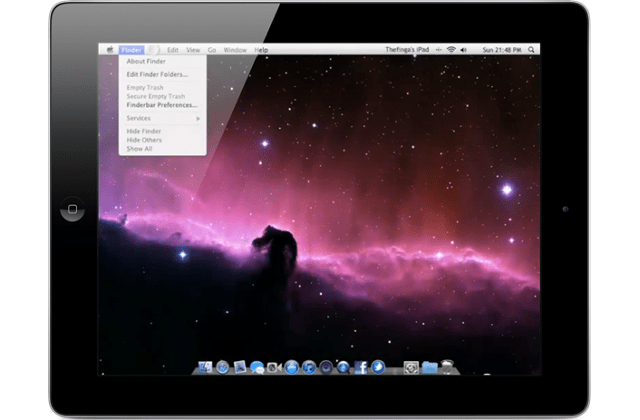Open the Wi-Fi status icon
This screenshot has height=420, width=640.
point(451,49)
